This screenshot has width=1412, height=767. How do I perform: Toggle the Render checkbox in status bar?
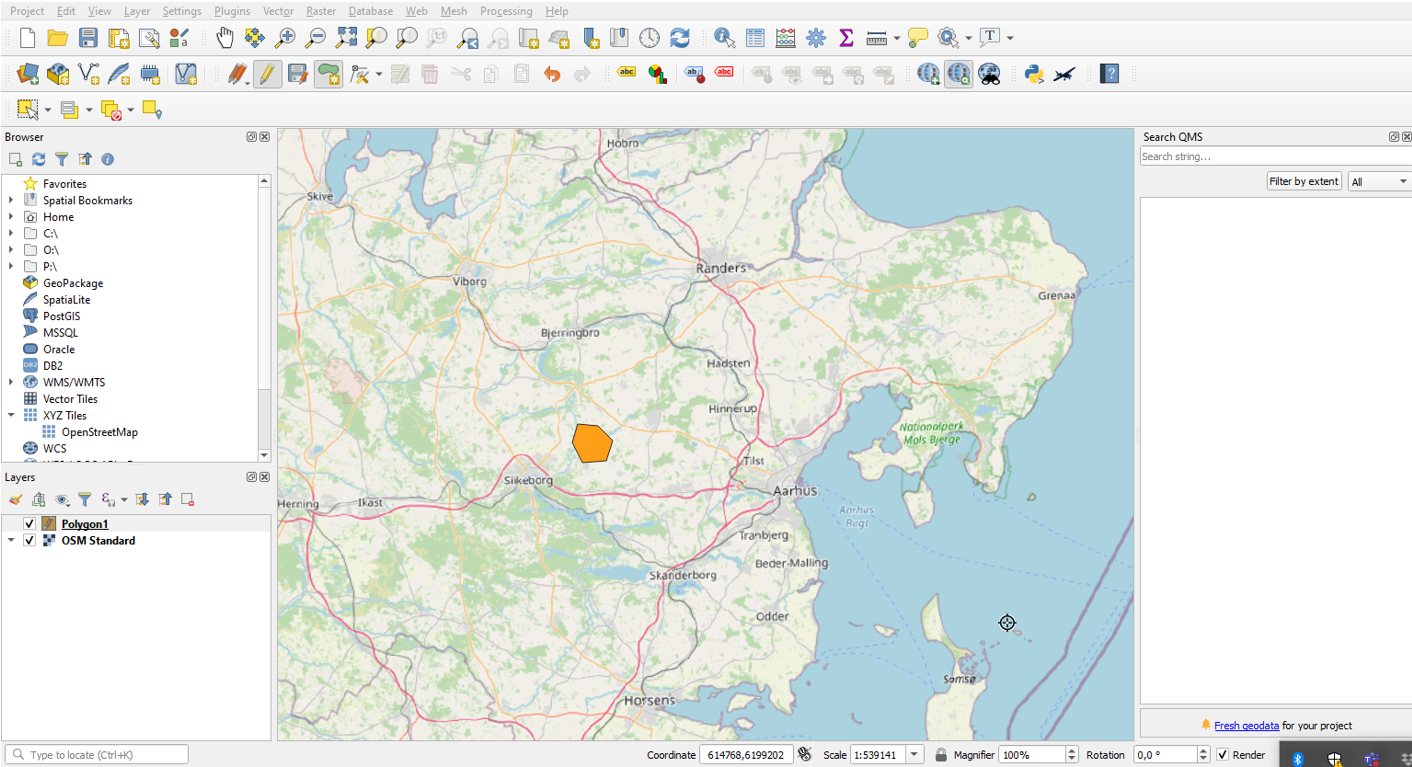[1222, 755]
